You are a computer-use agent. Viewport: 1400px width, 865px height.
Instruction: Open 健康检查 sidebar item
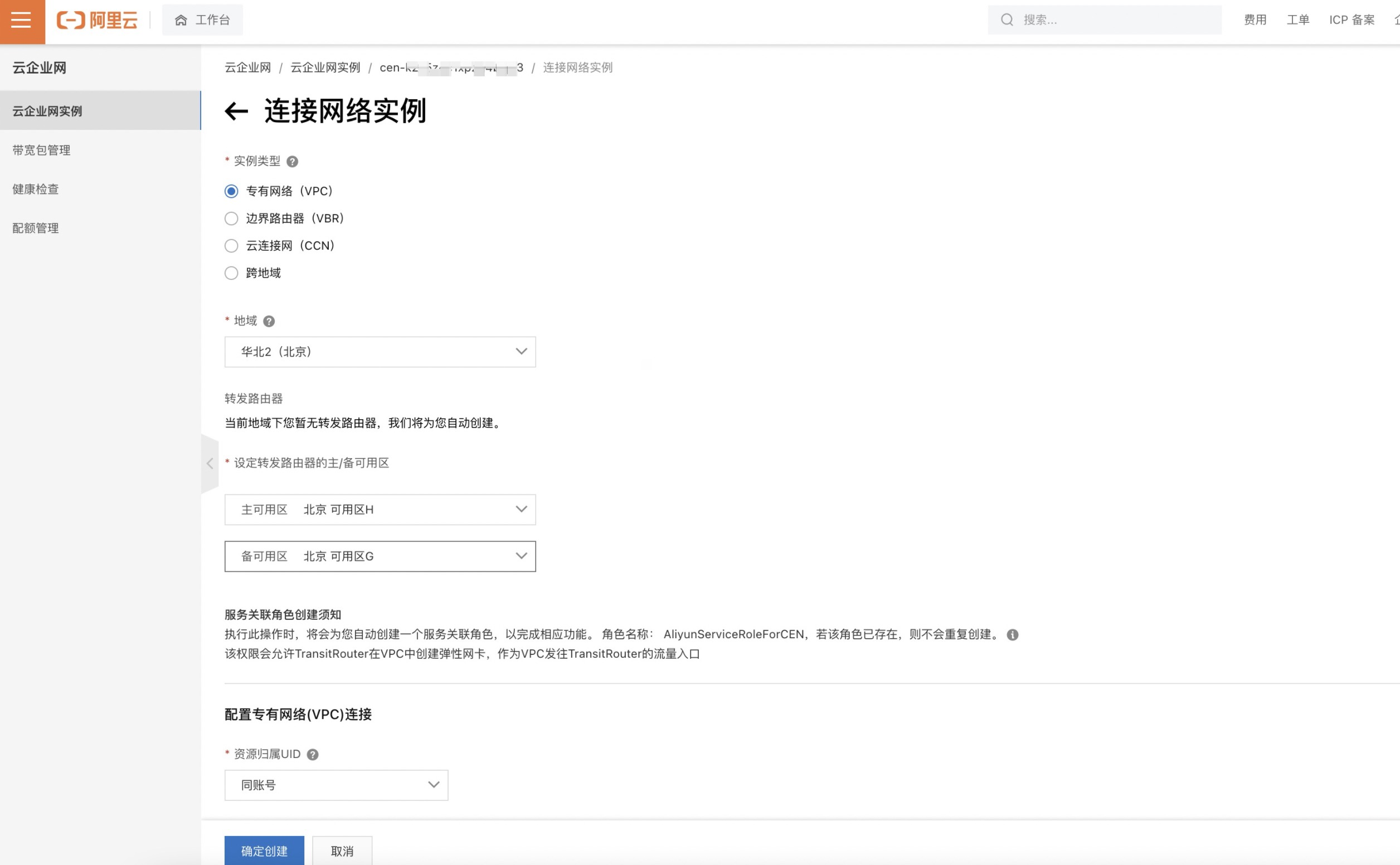(x=36, y=189)
